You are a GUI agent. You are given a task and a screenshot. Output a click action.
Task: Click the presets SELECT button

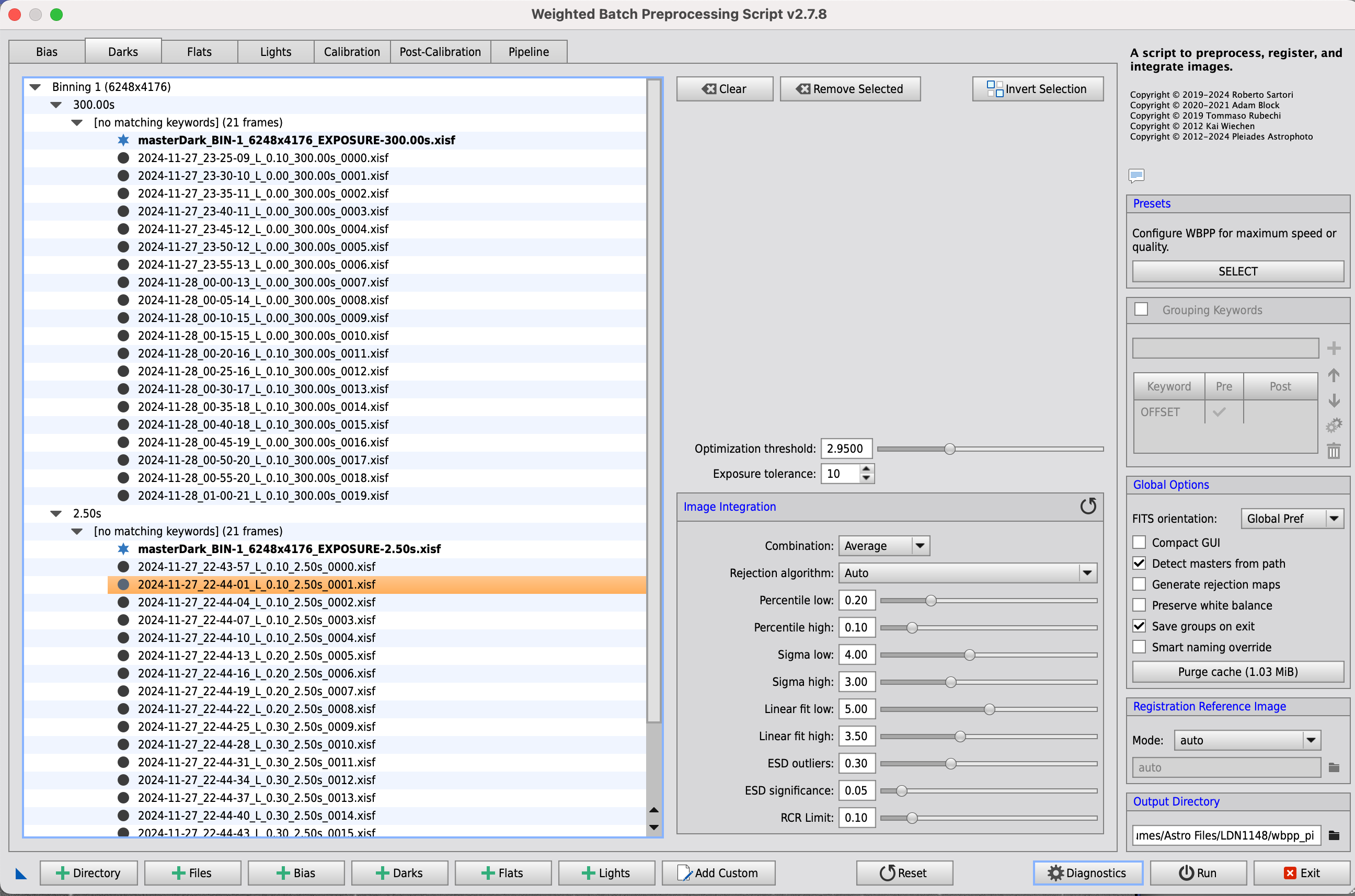[x=1238, y=271]
